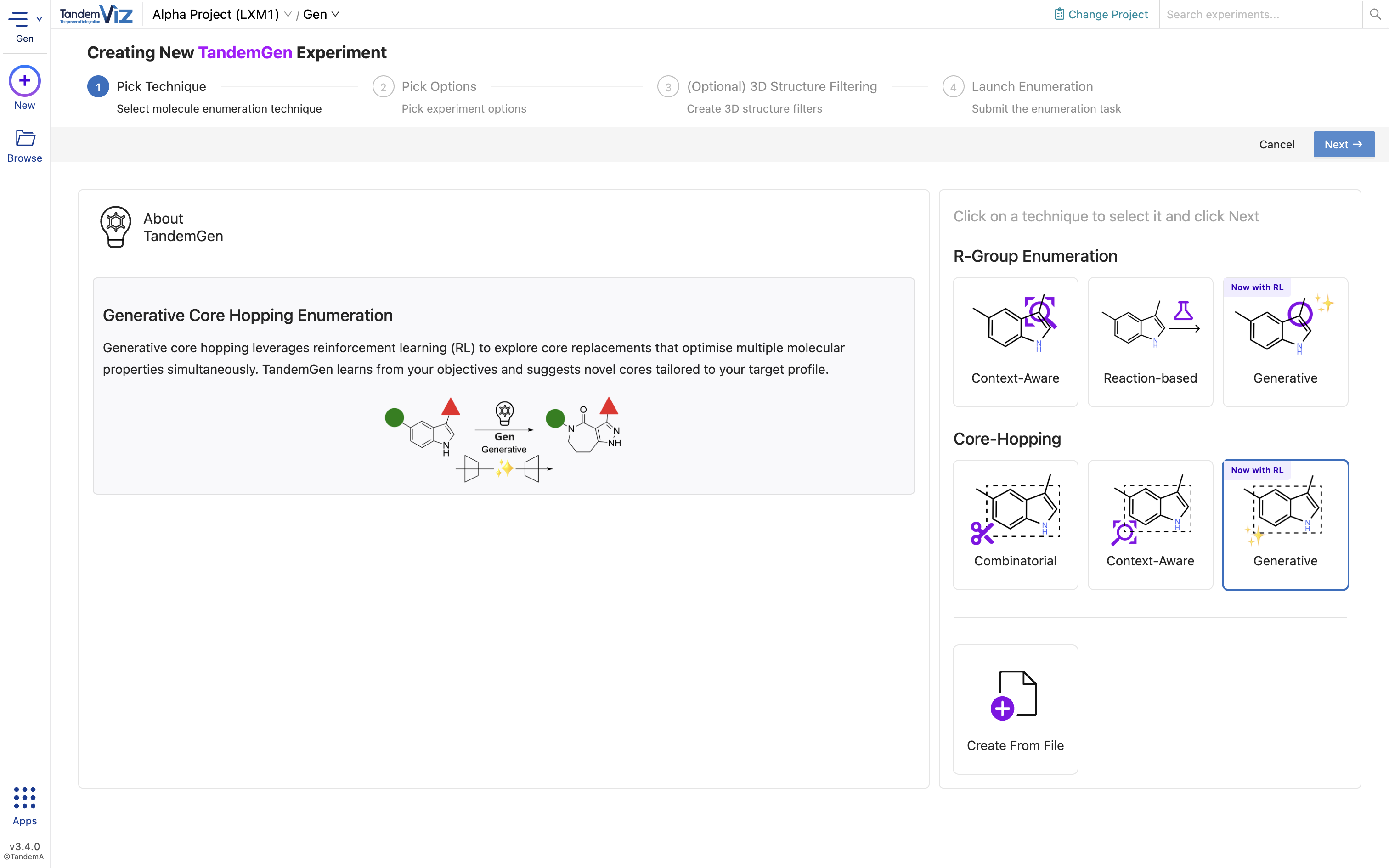Click the search magnifier icon
1389x868 pixels.
pyautogui.click(x=1375, y=14)
